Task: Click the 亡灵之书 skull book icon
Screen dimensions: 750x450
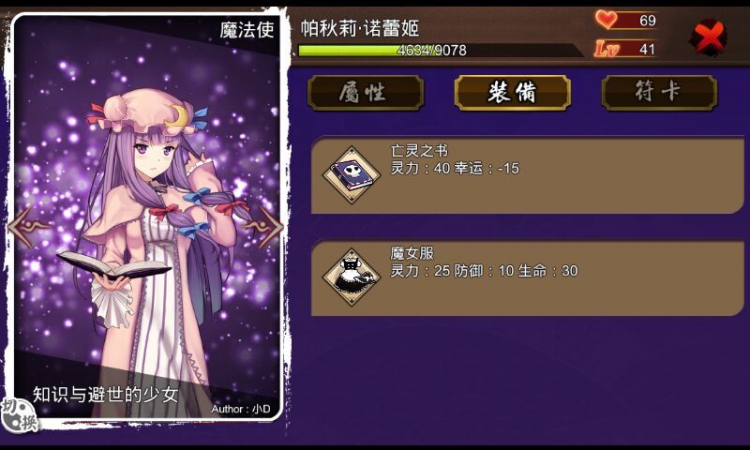Action: (x=352, y=175)
